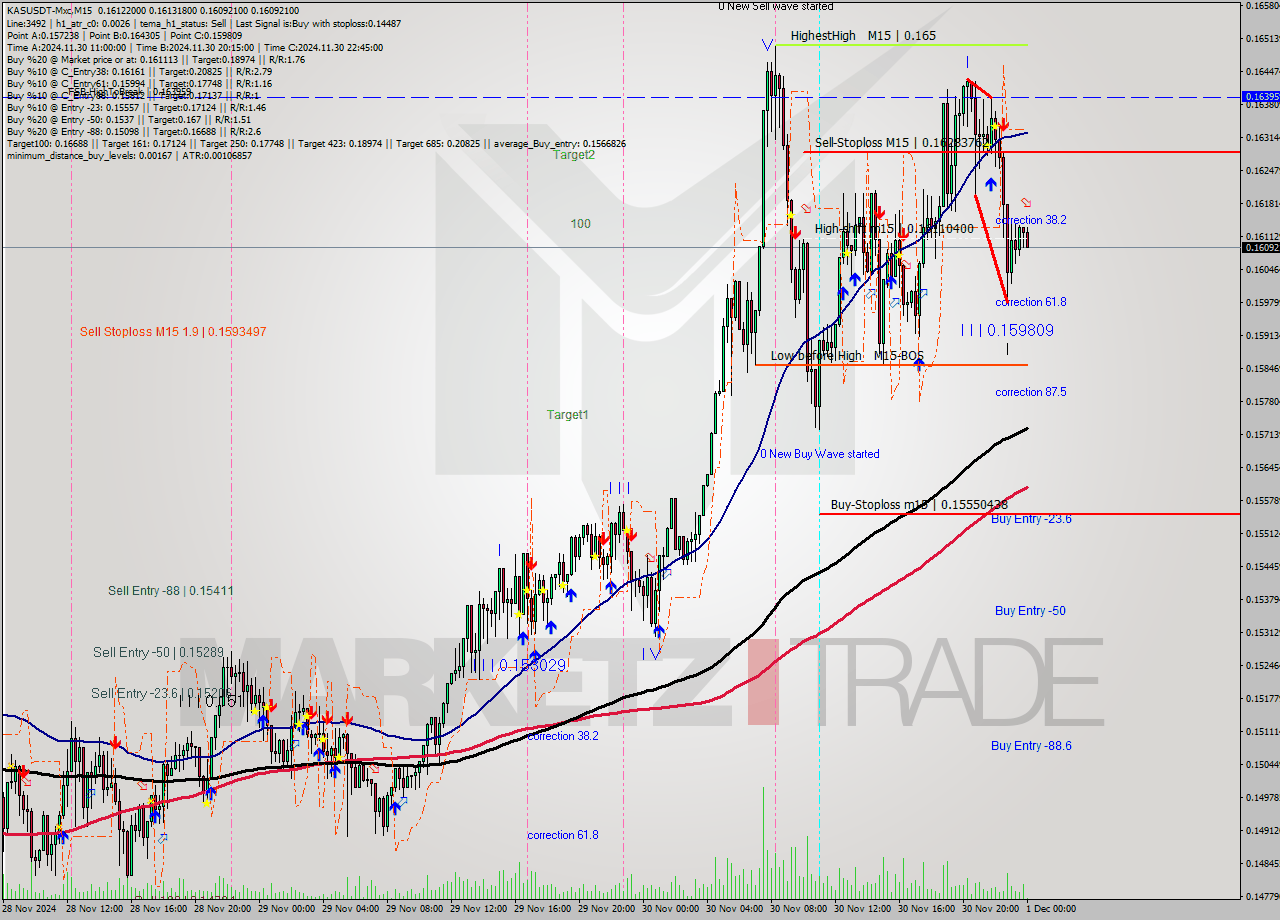Click the '28 Nov 2024' time label
Screen dimensions: 1280x920
[31, 909]
